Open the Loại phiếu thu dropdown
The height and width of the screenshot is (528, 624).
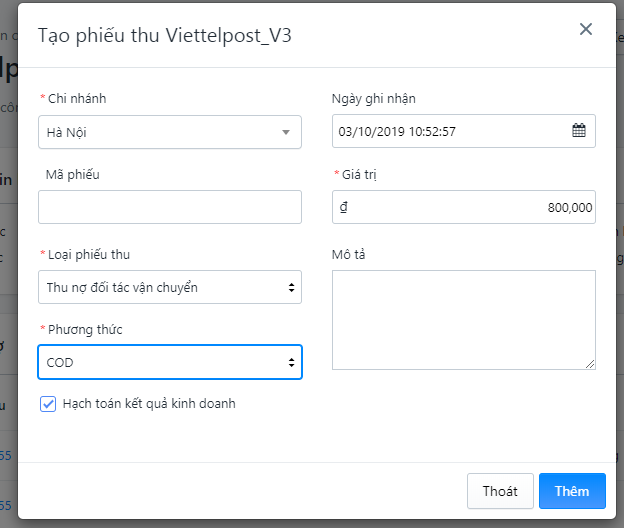point(170,287)
